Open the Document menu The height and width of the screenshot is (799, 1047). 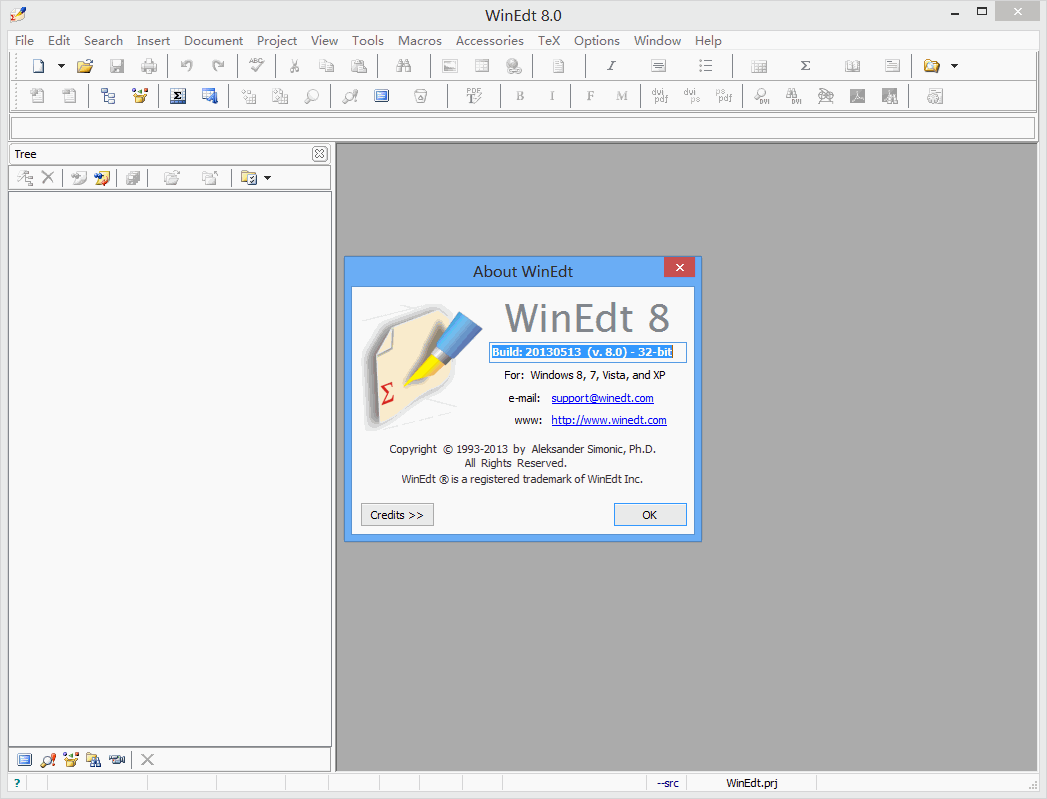point(214,41)
